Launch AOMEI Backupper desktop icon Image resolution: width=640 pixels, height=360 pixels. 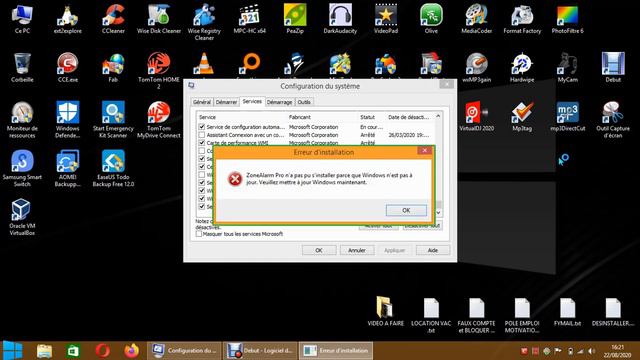pos(68,168)
